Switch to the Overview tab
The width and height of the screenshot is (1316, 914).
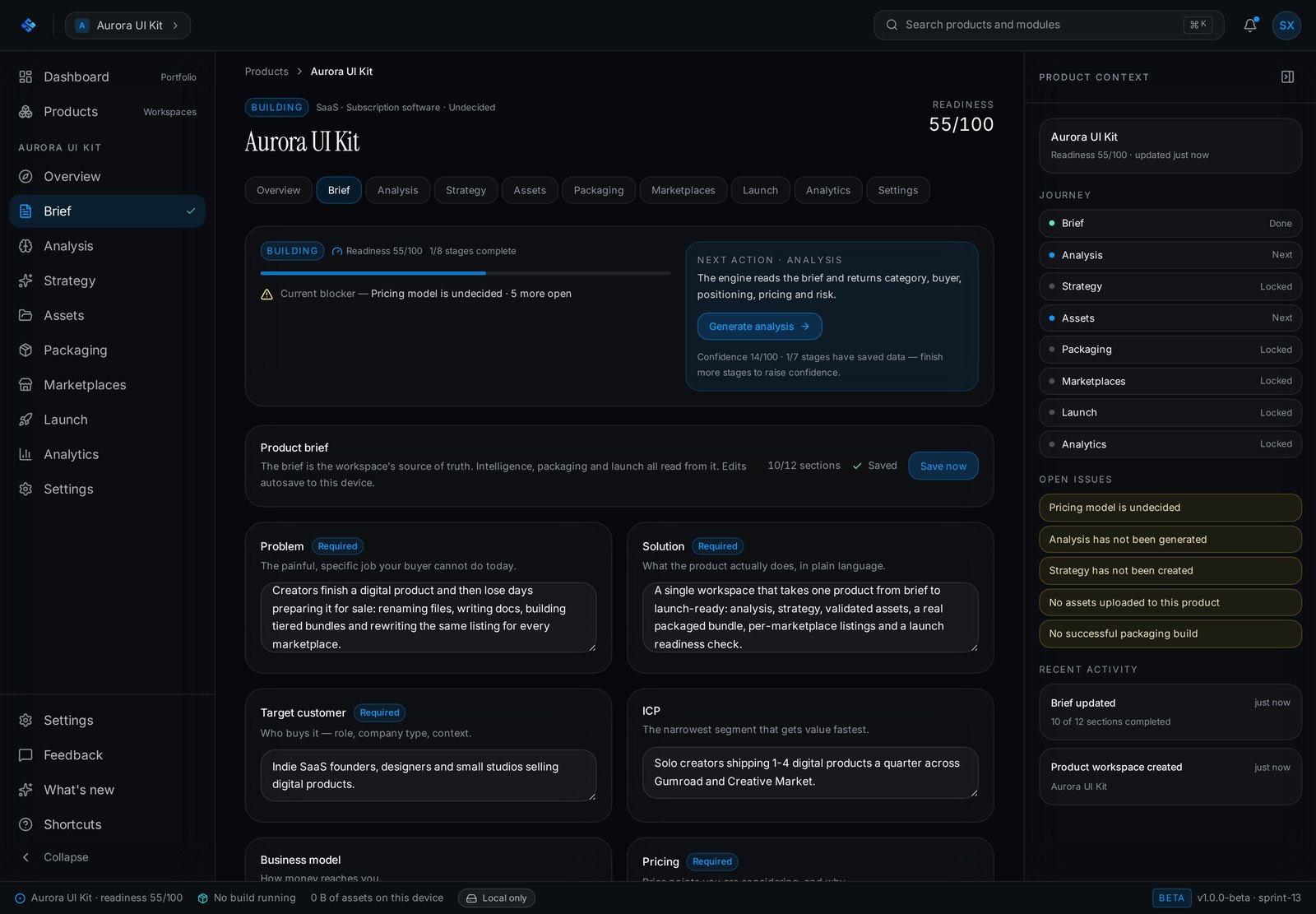tap(278, 190)
